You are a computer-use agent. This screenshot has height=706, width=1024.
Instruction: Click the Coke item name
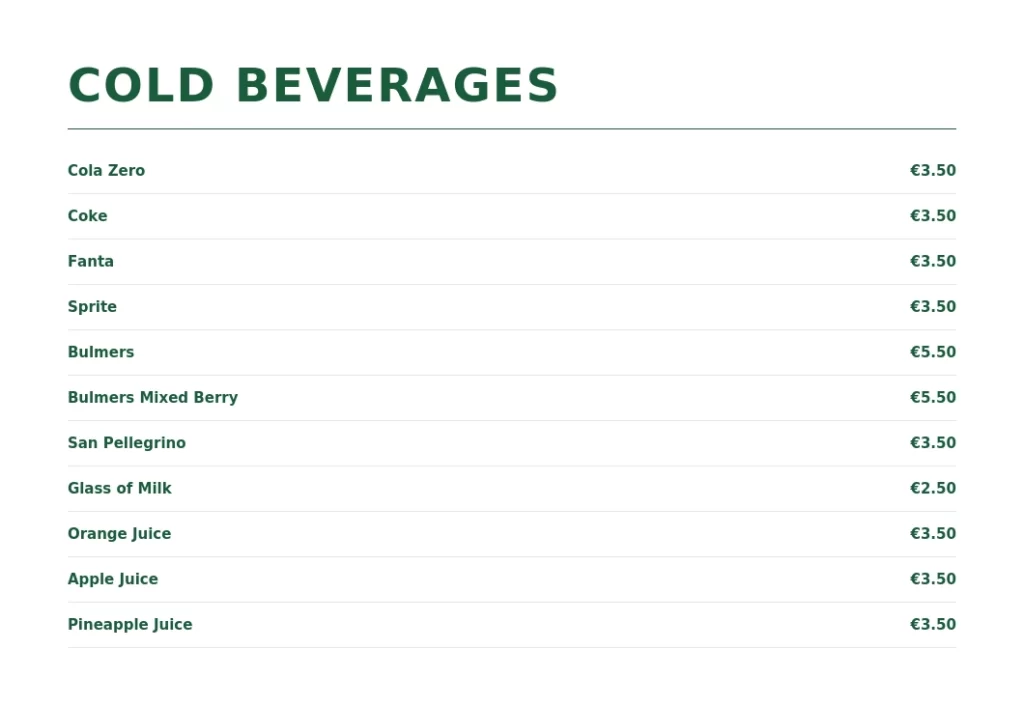coord(87,216)
